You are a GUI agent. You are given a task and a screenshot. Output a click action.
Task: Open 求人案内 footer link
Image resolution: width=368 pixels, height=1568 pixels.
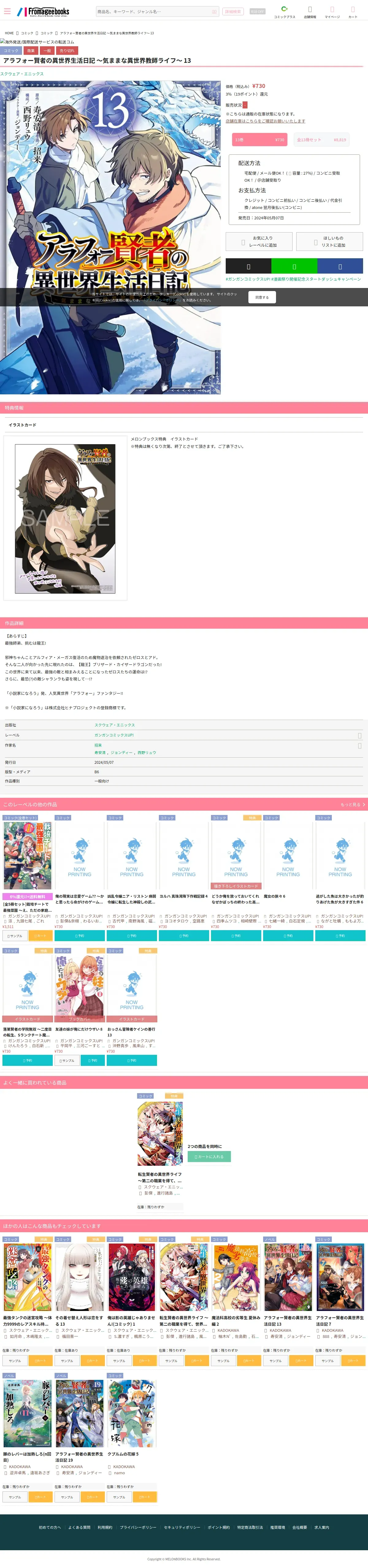322,1527
